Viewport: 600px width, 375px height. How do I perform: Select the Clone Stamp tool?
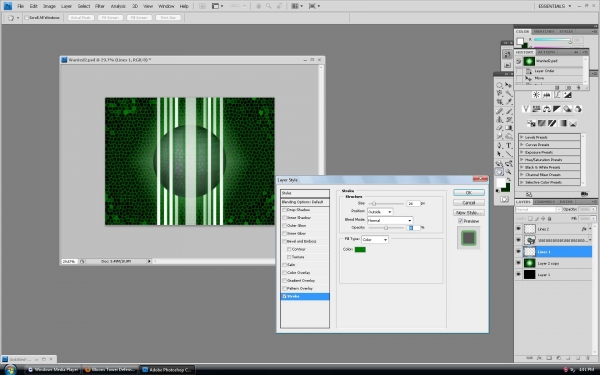tap(500, 119)
